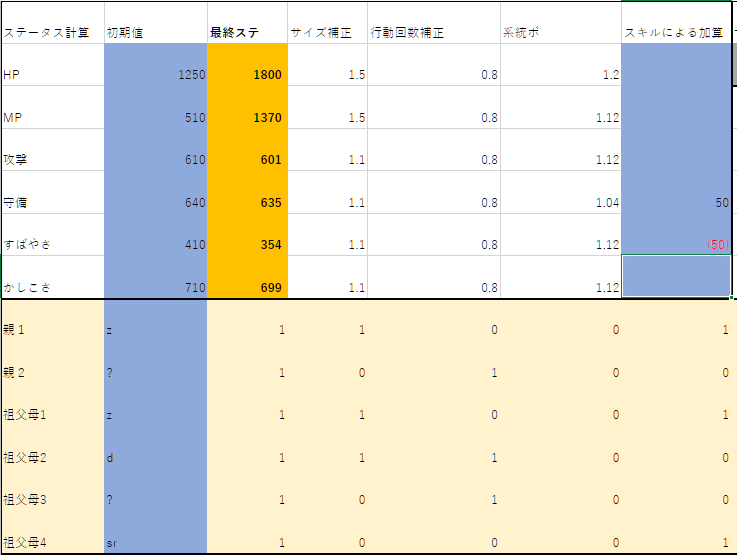This screenshot has height=555, width=737.
Task: Click HP size correction 1.5
Action: 328,65
